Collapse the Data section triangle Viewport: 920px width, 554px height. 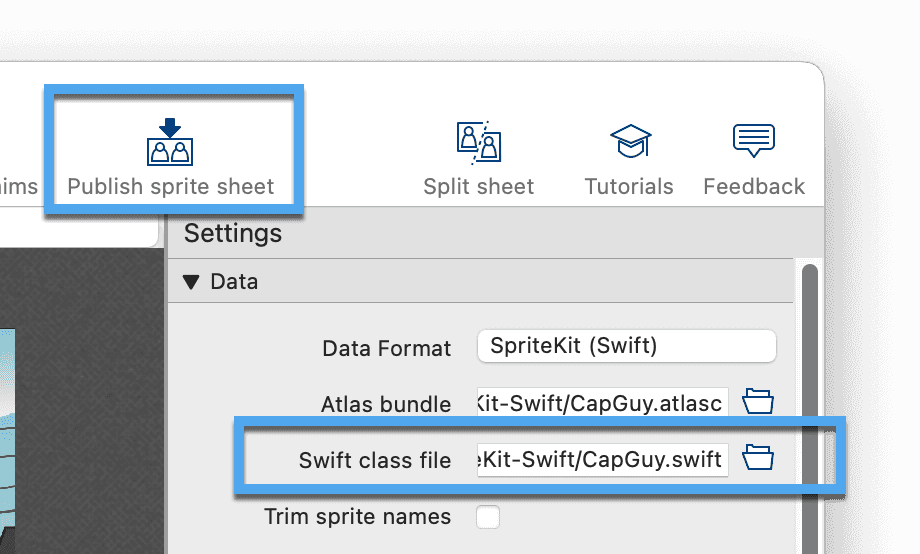click(191, 282)
